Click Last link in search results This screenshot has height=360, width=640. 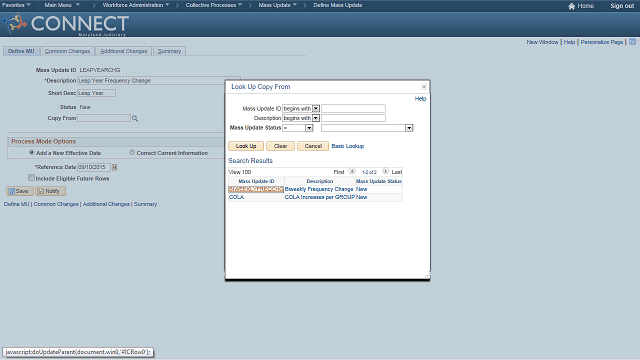tap(397, 172)
